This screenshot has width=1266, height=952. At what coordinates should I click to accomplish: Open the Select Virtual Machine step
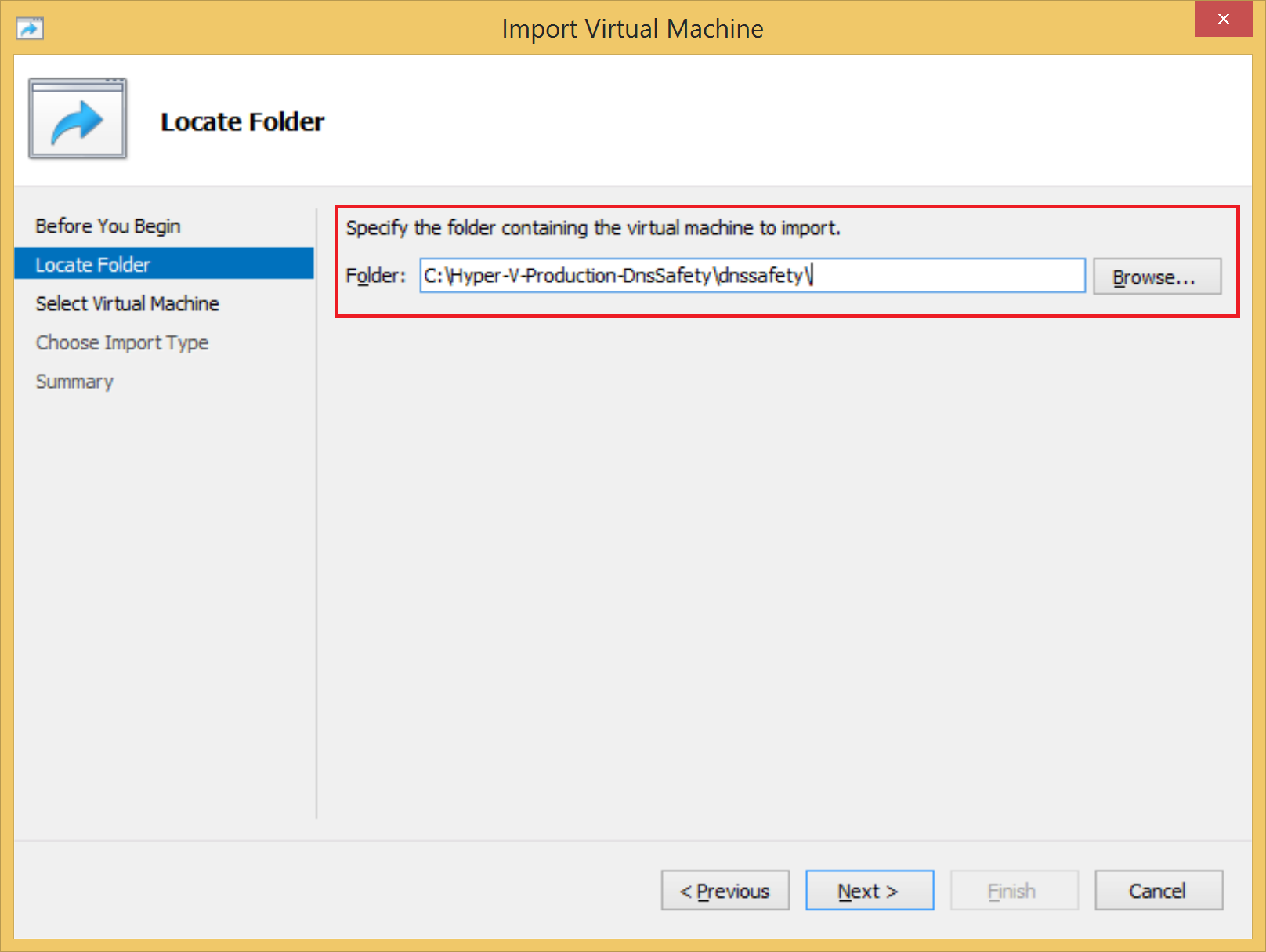coord(127,303)
